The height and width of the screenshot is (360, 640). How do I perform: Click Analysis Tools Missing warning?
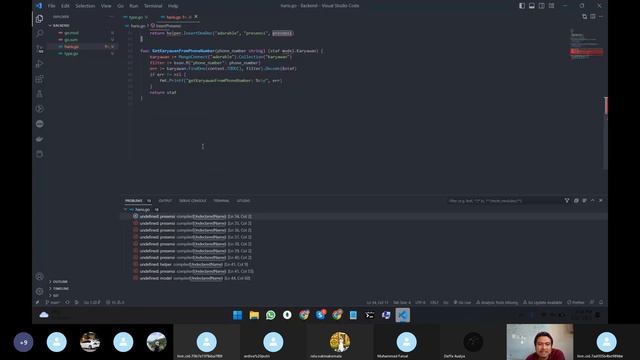coord(497,302)
